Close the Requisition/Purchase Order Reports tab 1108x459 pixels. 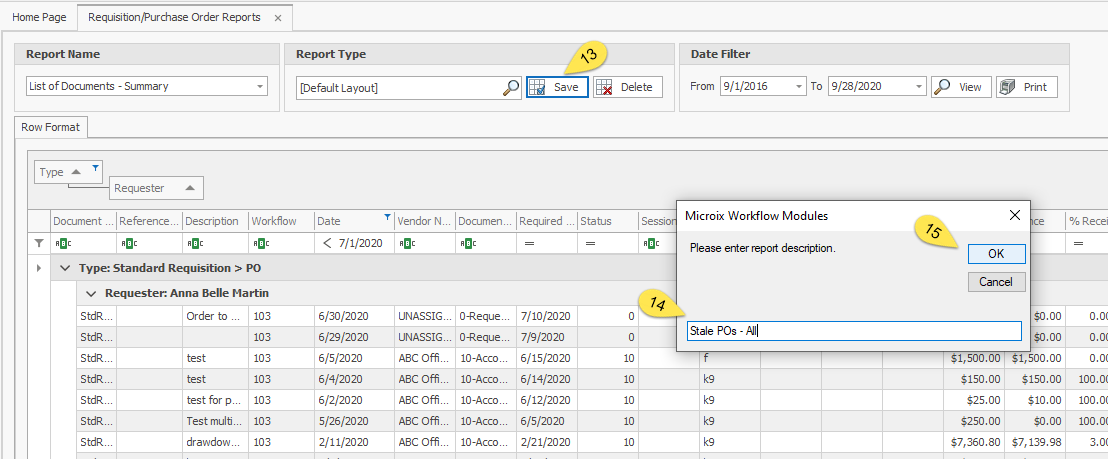coord(278,18)
